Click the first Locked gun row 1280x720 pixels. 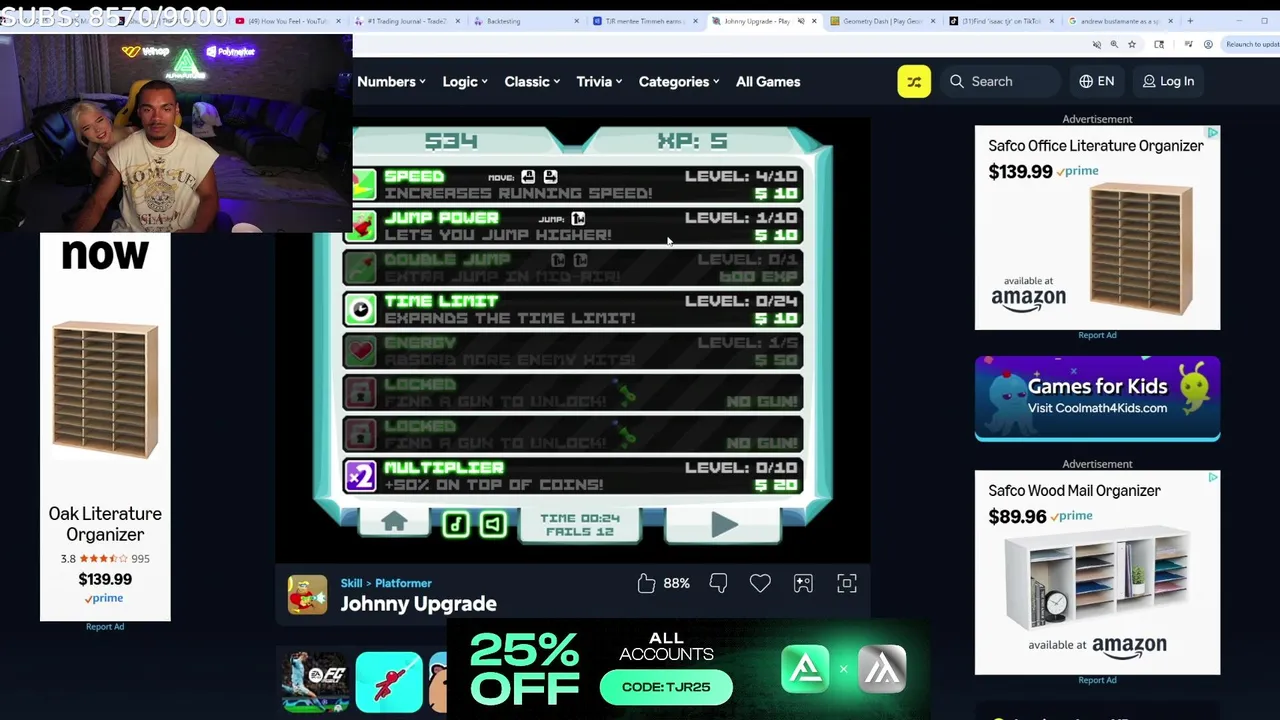(x=574, y=393)
